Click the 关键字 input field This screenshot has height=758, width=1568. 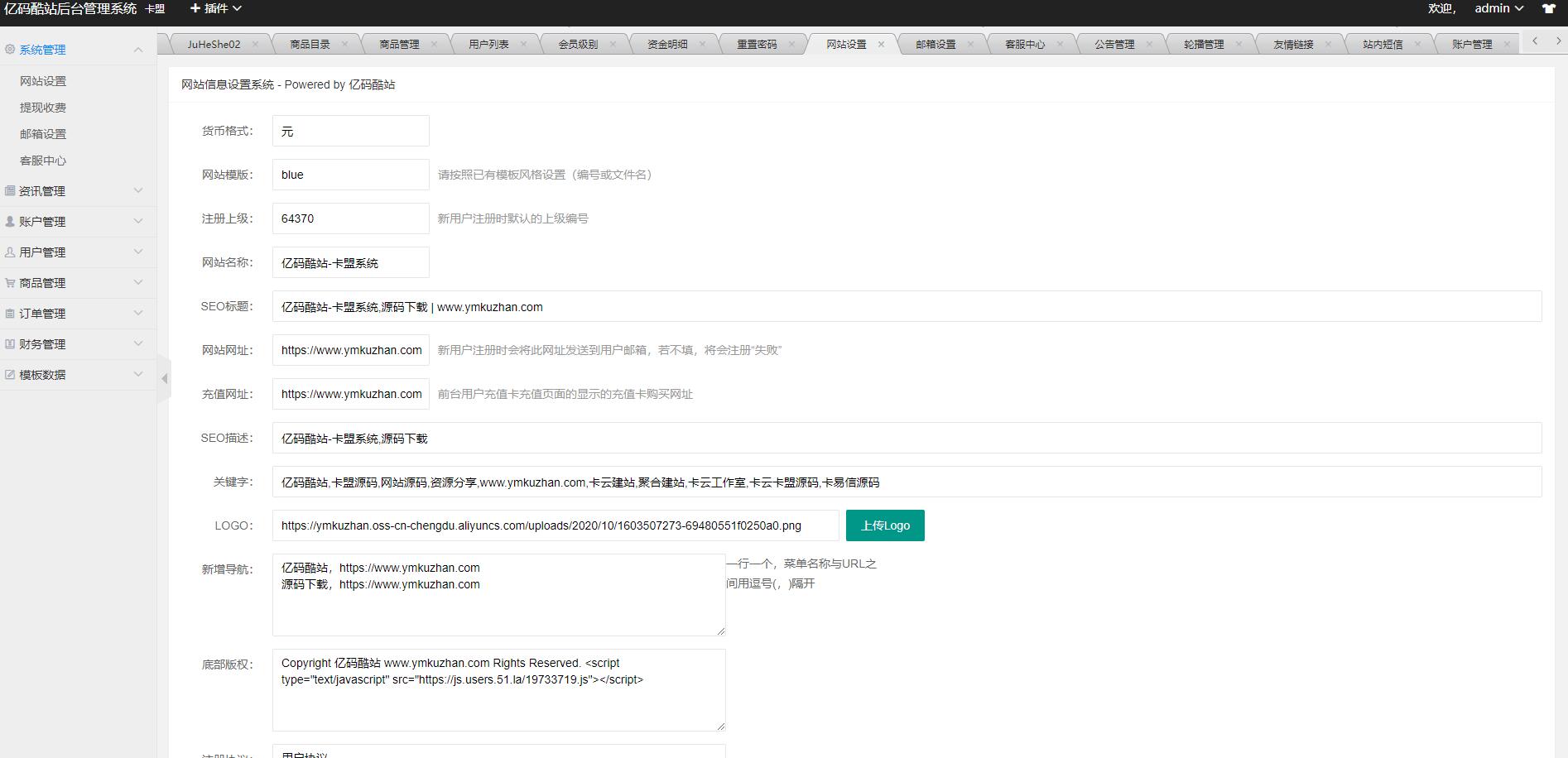tap(907, 482)
